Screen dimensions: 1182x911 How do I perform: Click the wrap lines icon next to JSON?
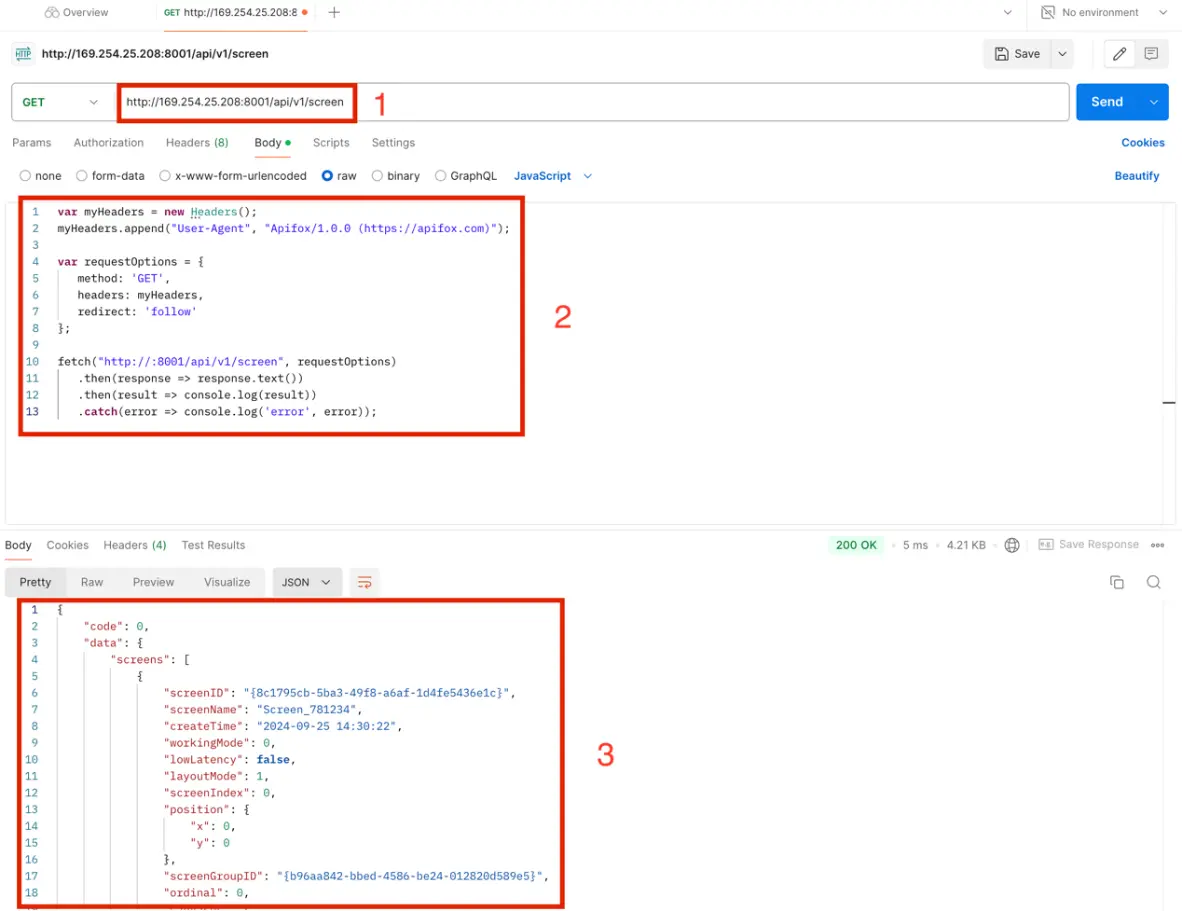(x=365, y=582)
